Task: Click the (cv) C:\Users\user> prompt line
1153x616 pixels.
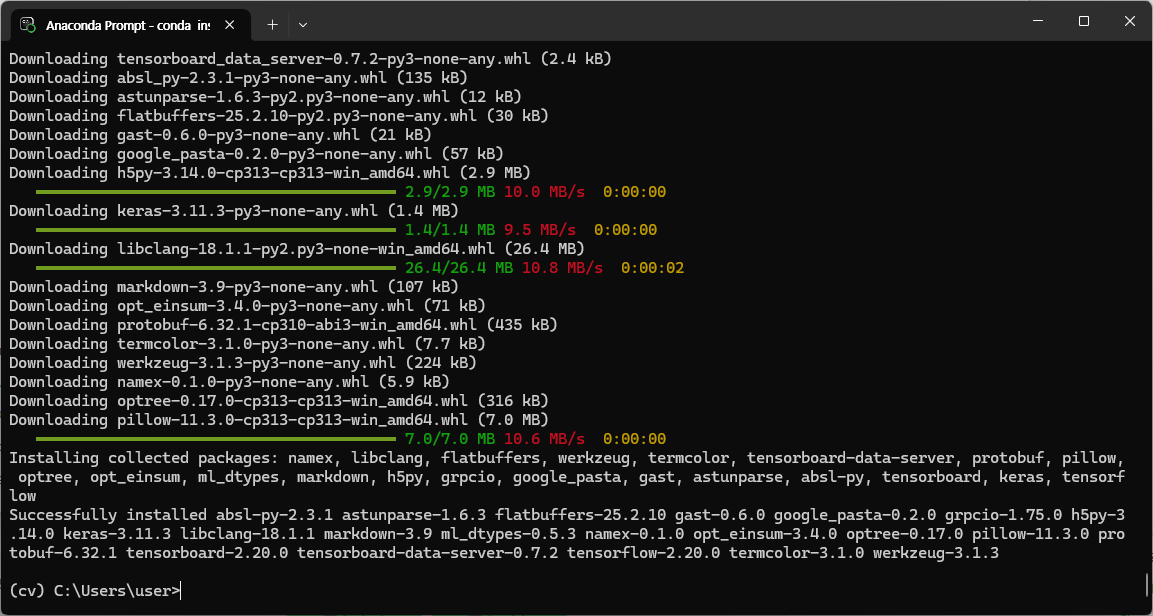Action: [94, 590]
